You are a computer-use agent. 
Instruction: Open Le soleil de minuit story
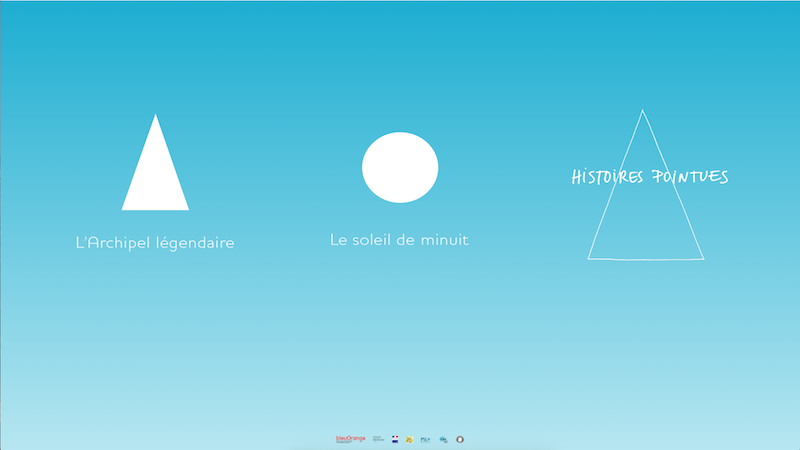click(399, 240)
